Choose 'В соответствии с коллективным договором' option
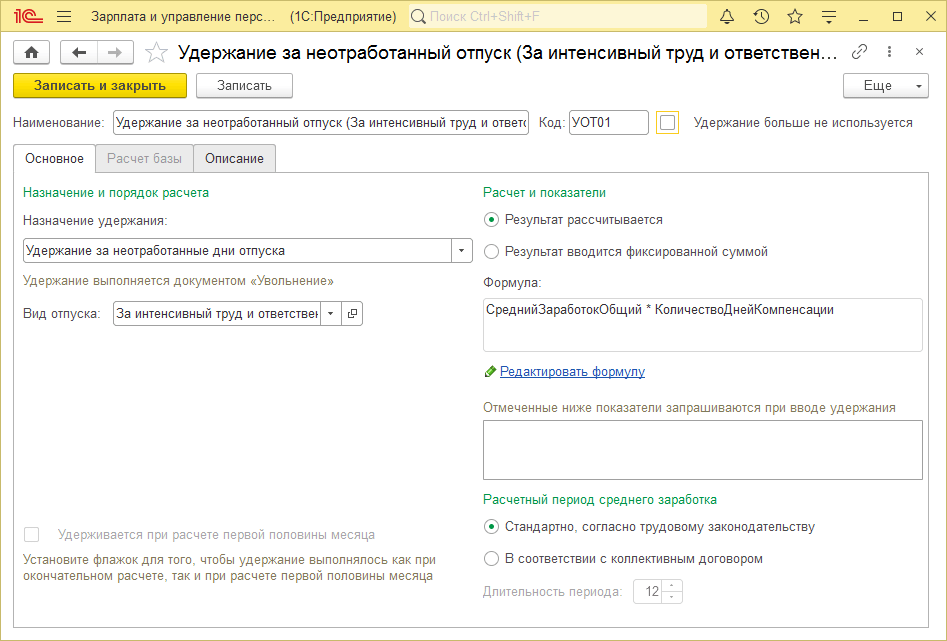 coord(492,559)
